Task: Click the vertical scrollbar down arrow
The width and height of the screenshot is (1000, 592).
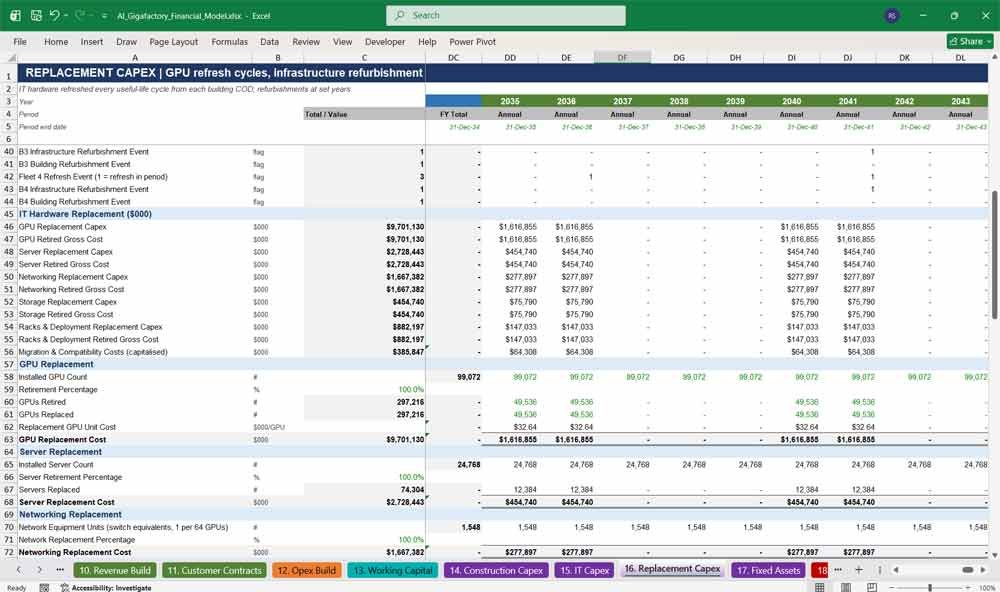Action: point(994,556)
